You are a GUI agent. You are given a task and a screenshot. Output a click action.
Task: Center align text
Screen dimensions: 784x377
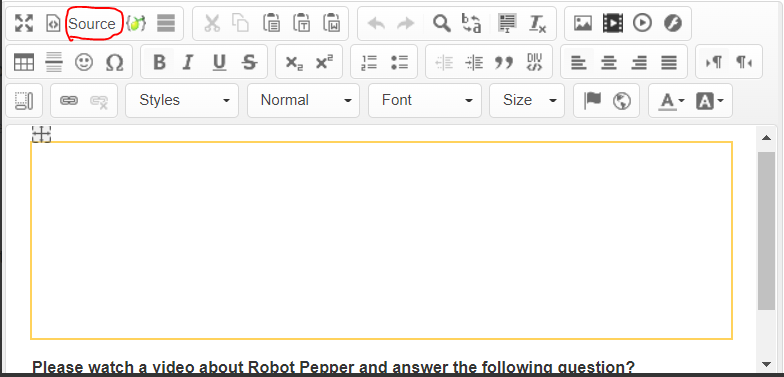click(609, 62)
